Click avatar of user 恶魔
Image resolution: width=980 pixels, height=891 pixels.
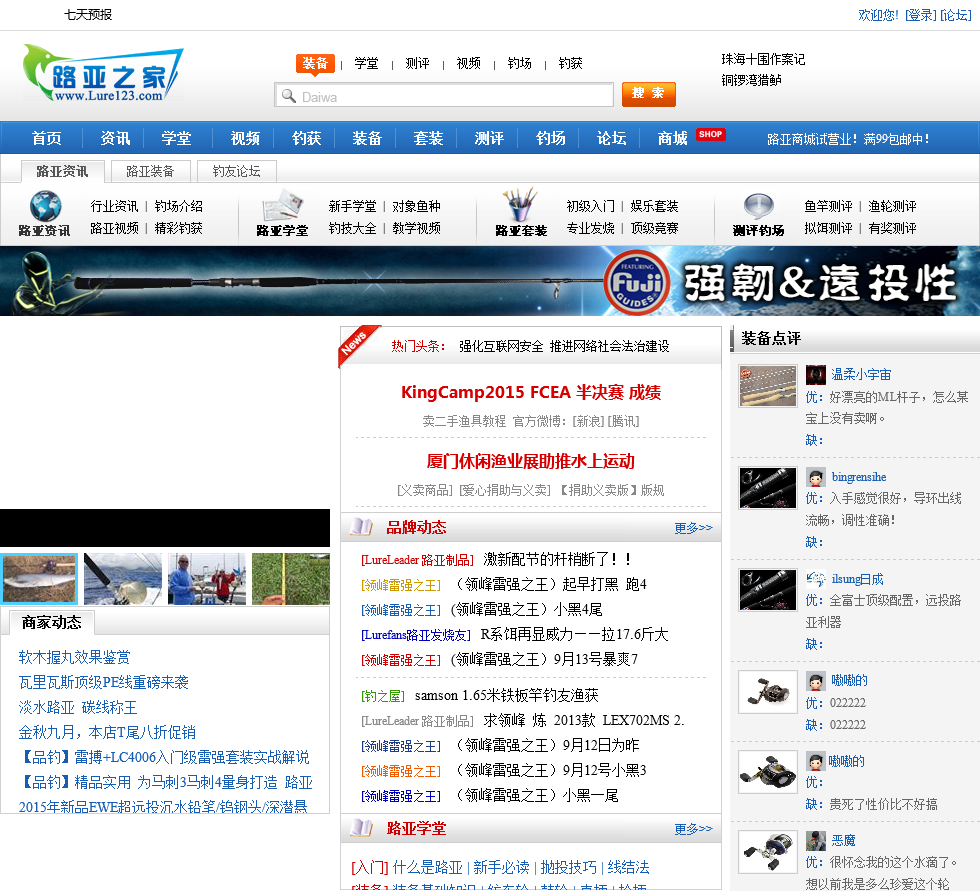(816, 840)
